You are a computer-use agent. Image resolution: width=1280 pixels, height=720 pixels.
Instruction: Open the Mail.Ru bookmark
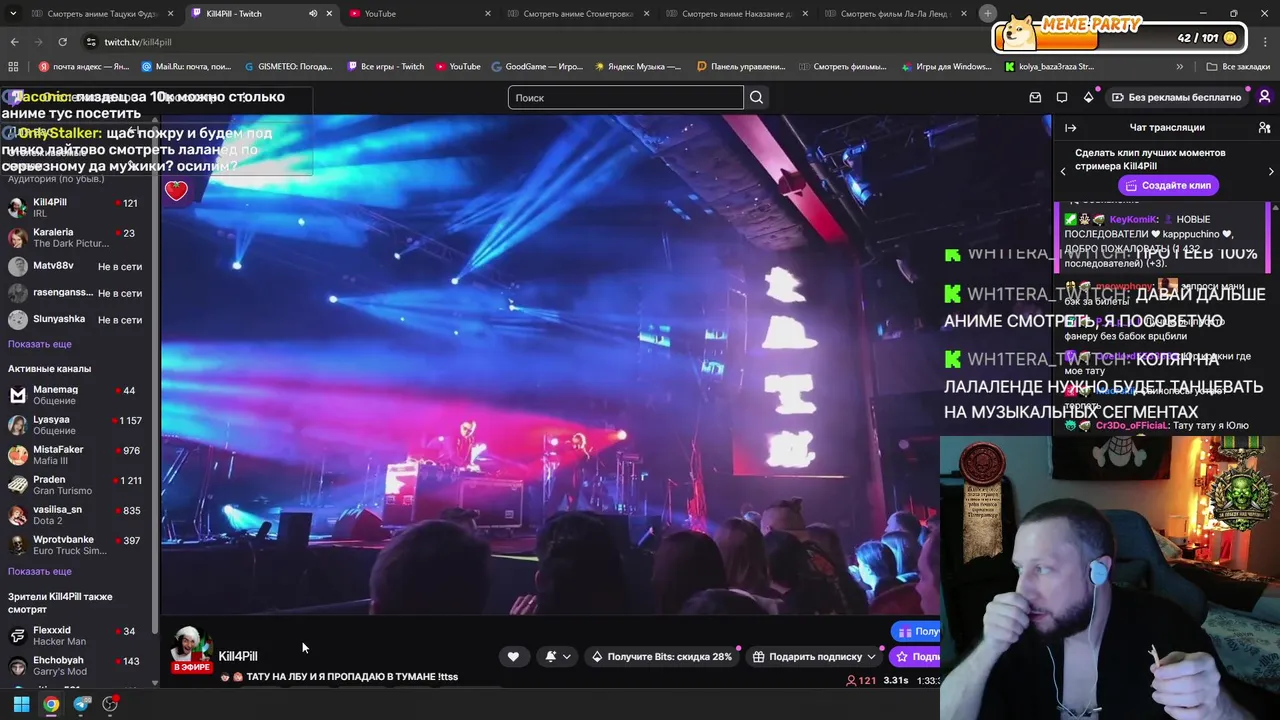pos(187,66)
